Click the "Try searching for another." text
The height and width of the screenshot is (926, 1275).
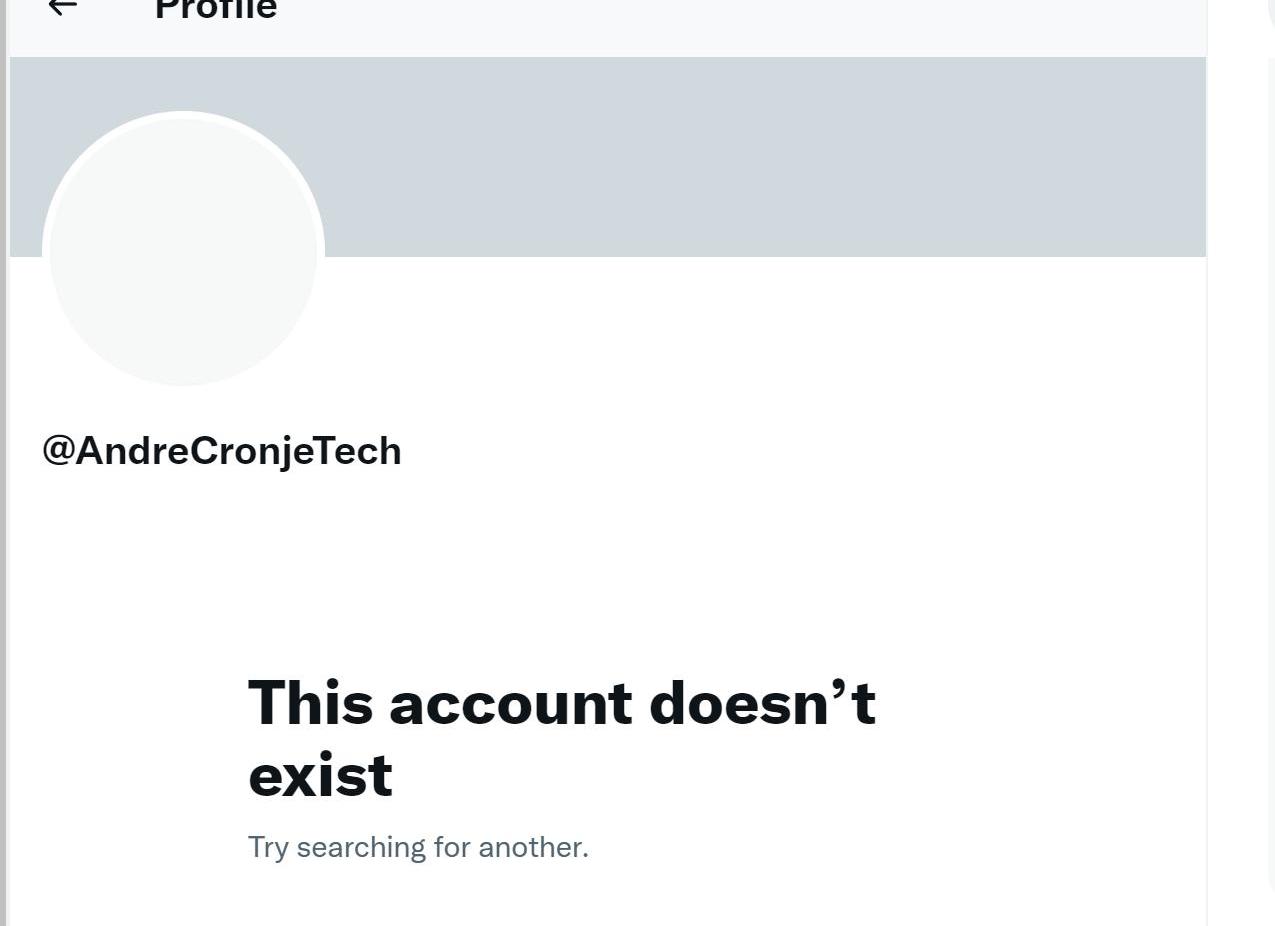coord(418,847)
